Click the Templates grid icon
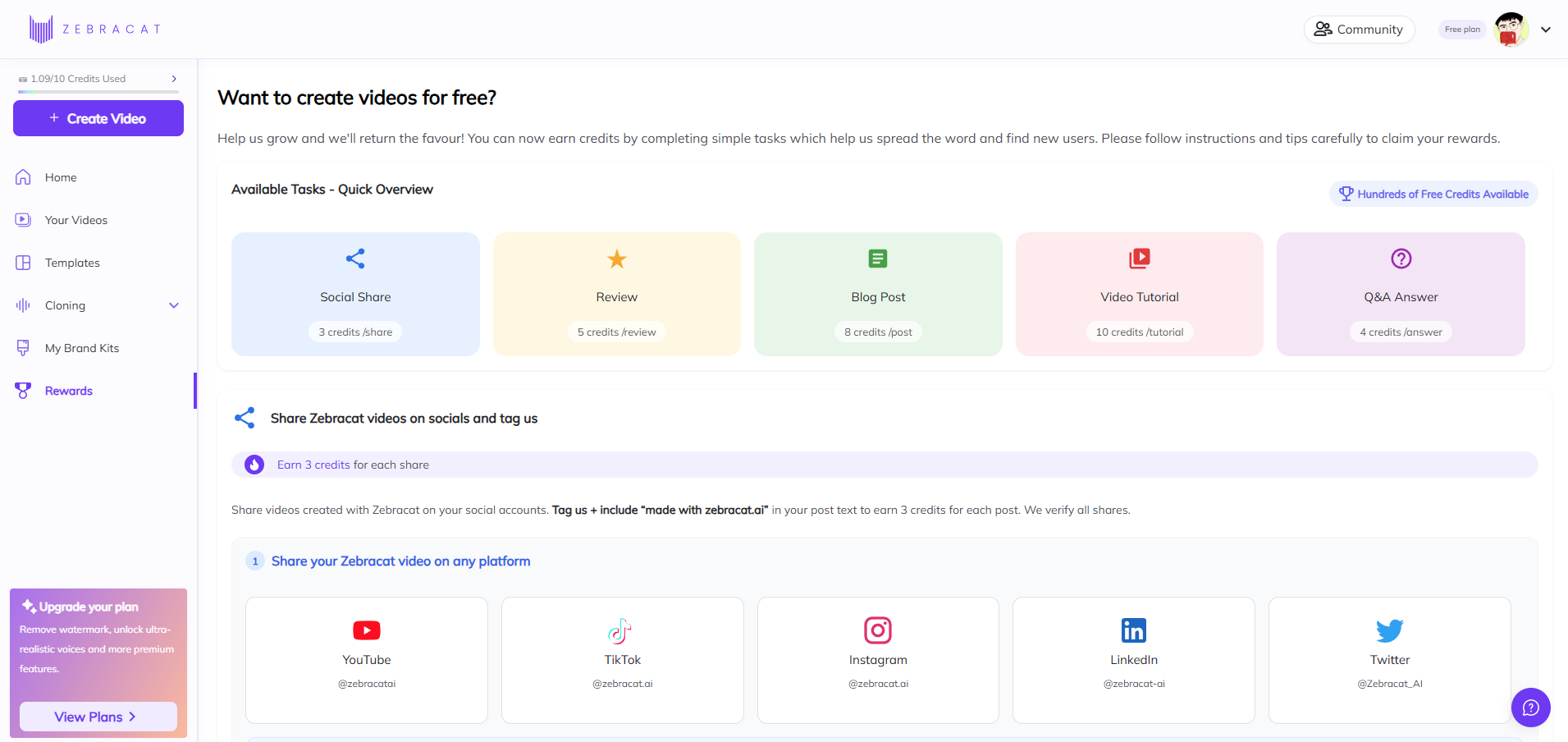Screen dimensions: 1568x742 tap(23, 263)
